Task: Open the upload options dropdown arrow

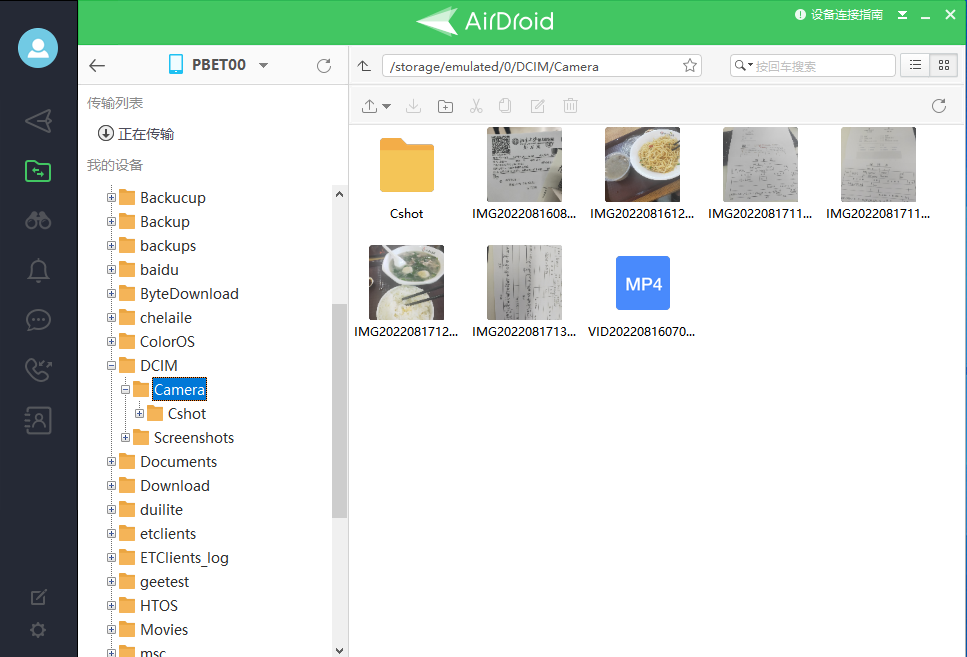Action: pos(387,107)
